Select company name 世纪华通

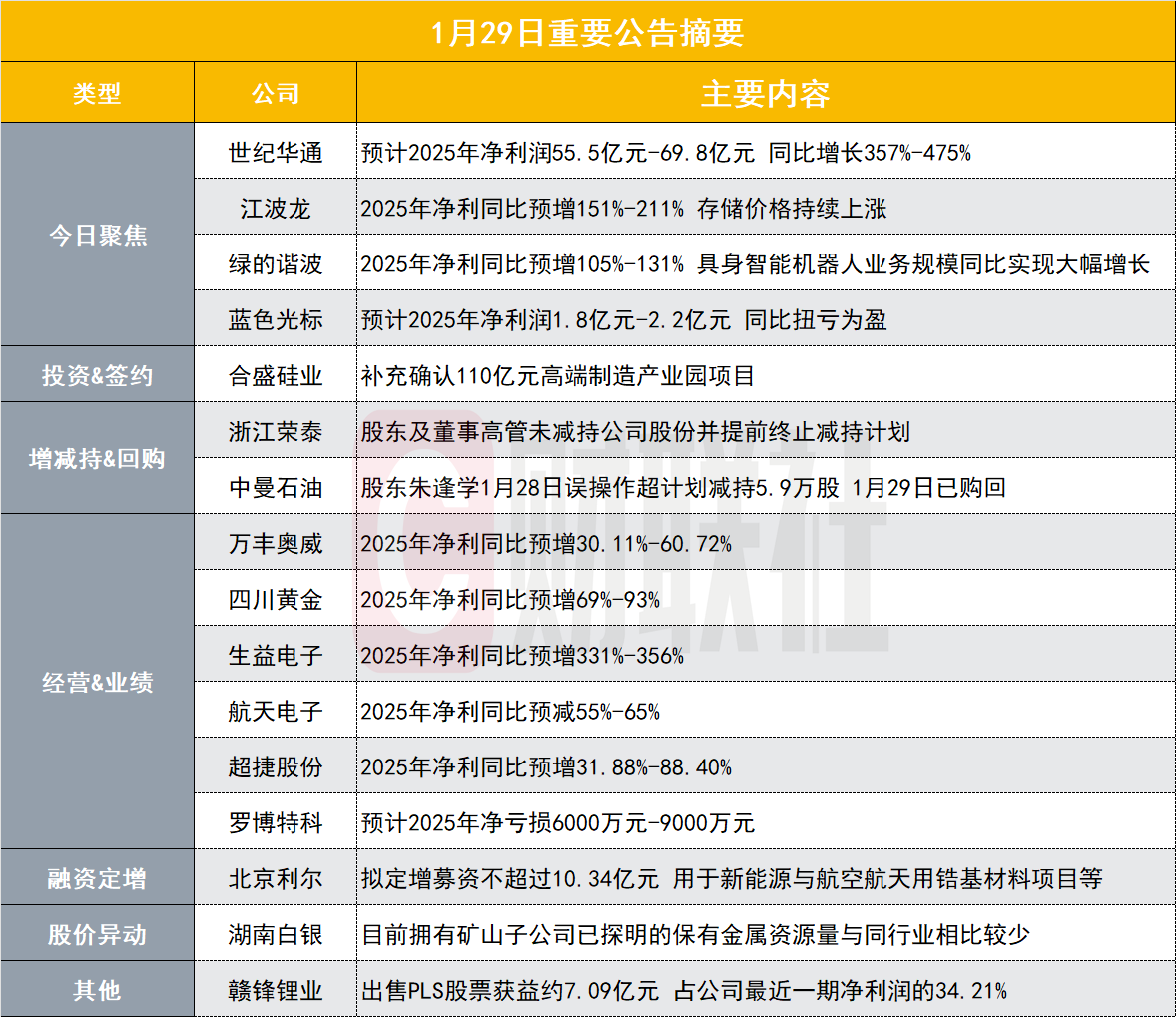[276, 153]
